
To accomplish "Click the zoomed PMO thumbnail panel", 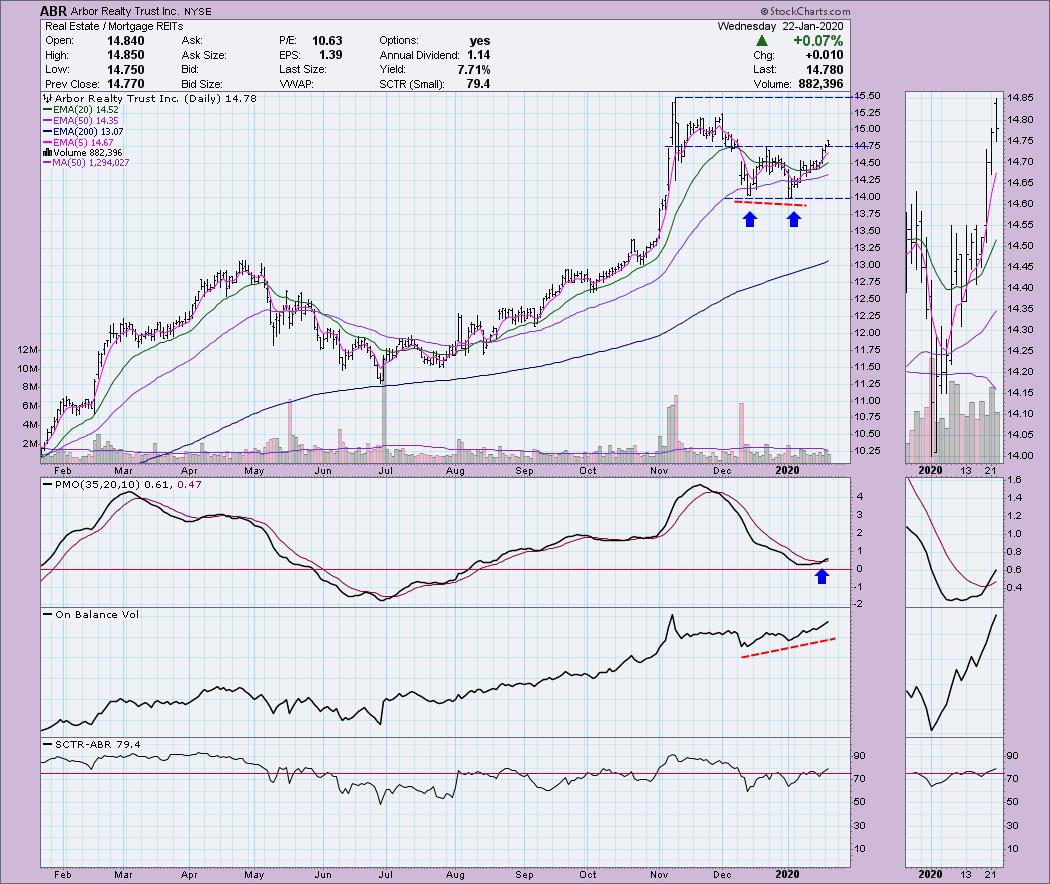I will 954,541.
